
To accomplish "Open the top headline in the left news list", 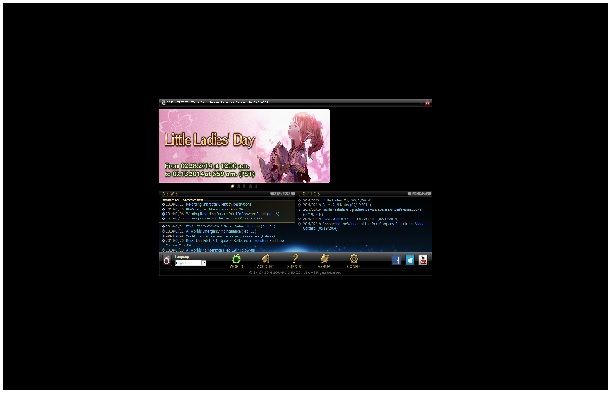I will click(x=207, y=204).
